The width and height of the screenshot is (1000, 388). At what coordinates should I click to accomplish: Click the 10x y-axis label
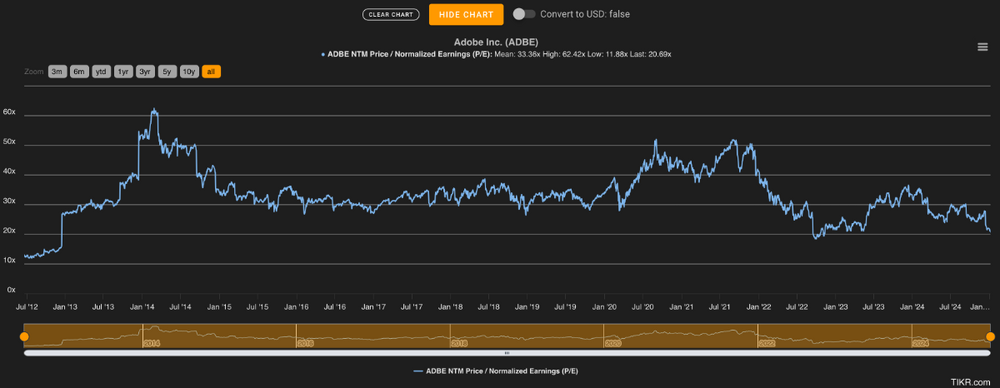(9, 260)
